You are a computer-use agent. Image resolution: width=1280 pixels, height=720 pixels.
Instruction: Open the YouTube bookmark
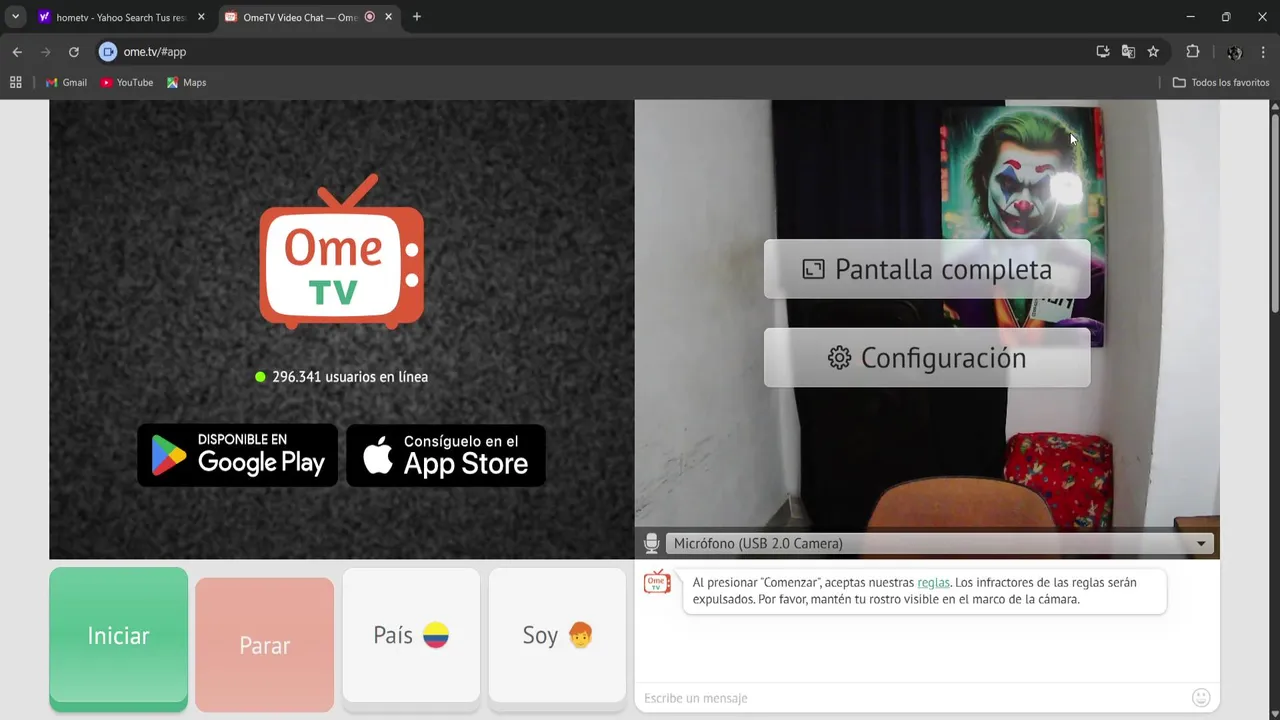pos(127,83)
